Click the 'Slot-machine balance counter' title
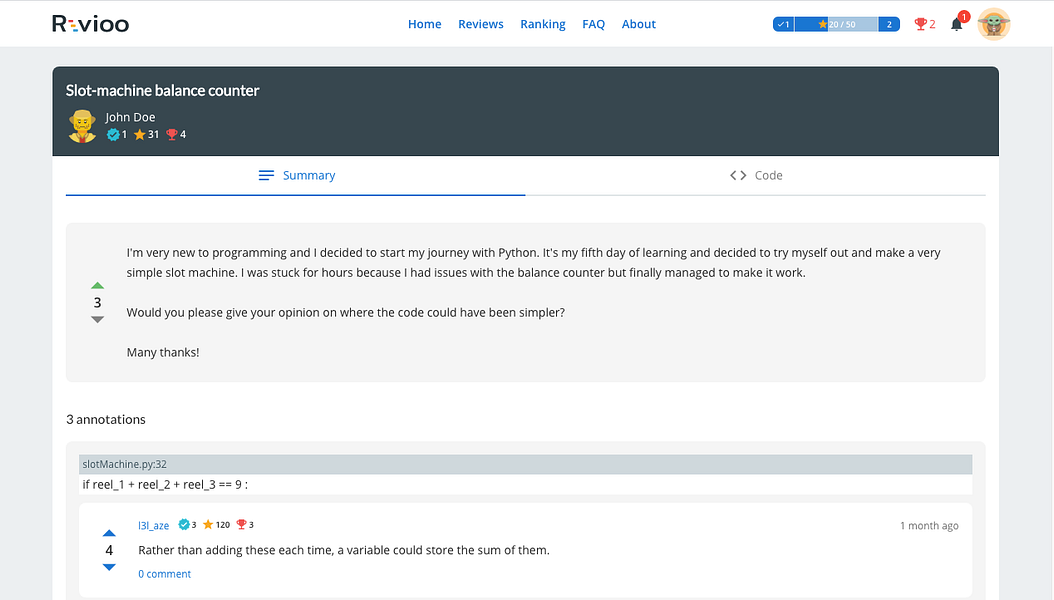 pyautogui.click(x=162, y=90)
